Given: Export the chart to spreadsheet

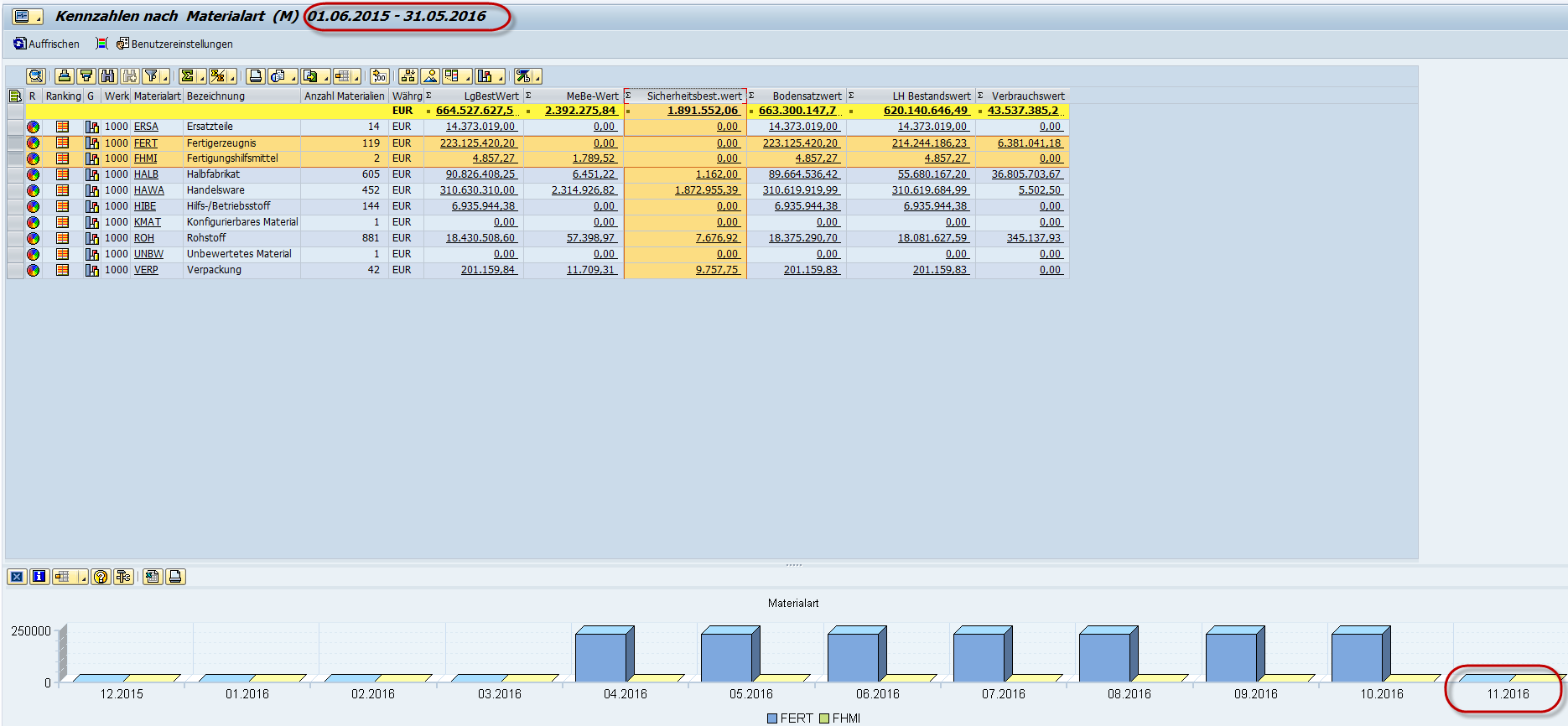Looking at the screenshot, I should tap(153, 577).
